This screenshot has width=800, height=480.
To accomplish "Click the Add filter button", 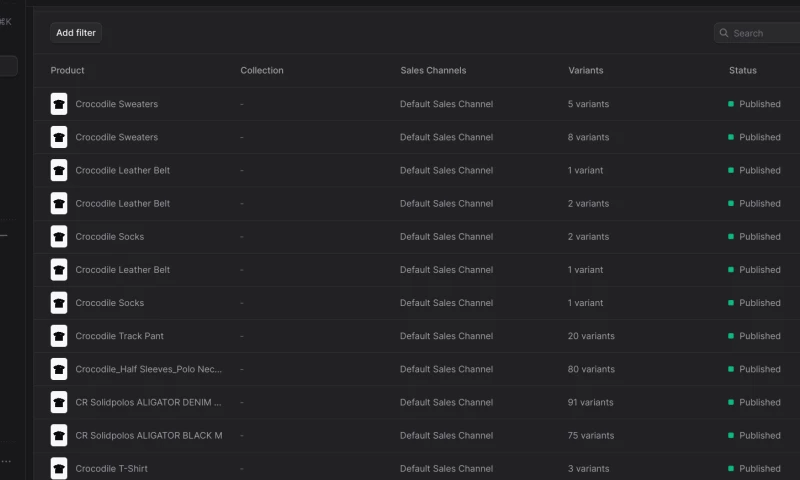I will [x=76, y=33].
